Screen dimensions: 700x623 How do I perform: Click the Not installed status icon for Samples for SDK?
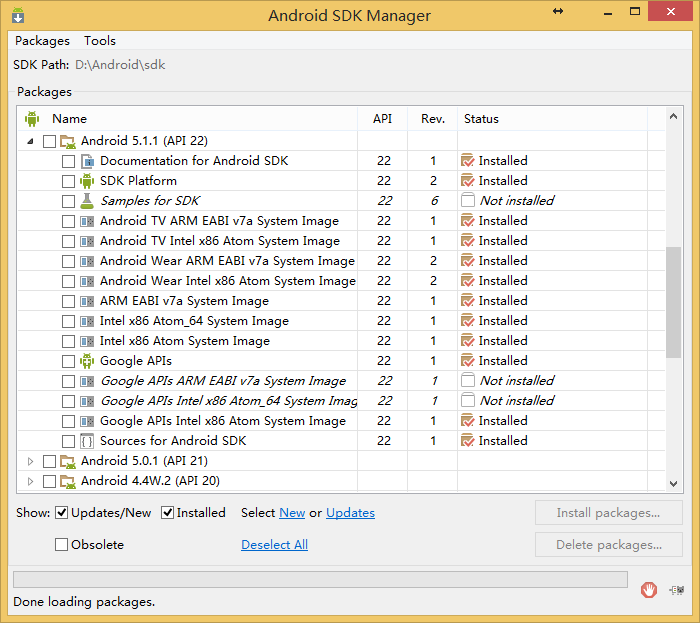467,201
